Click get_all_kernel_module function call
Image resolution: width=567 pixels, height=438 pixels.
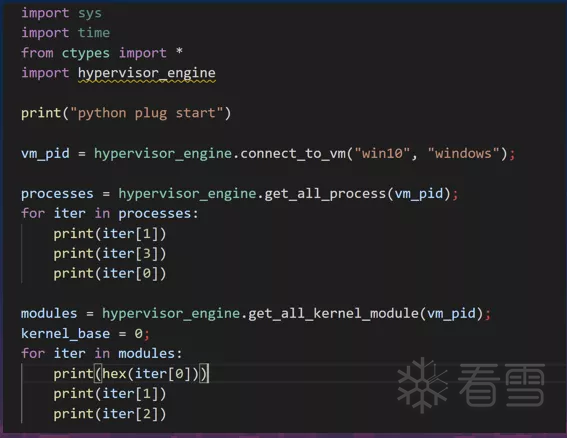(333, 313)
